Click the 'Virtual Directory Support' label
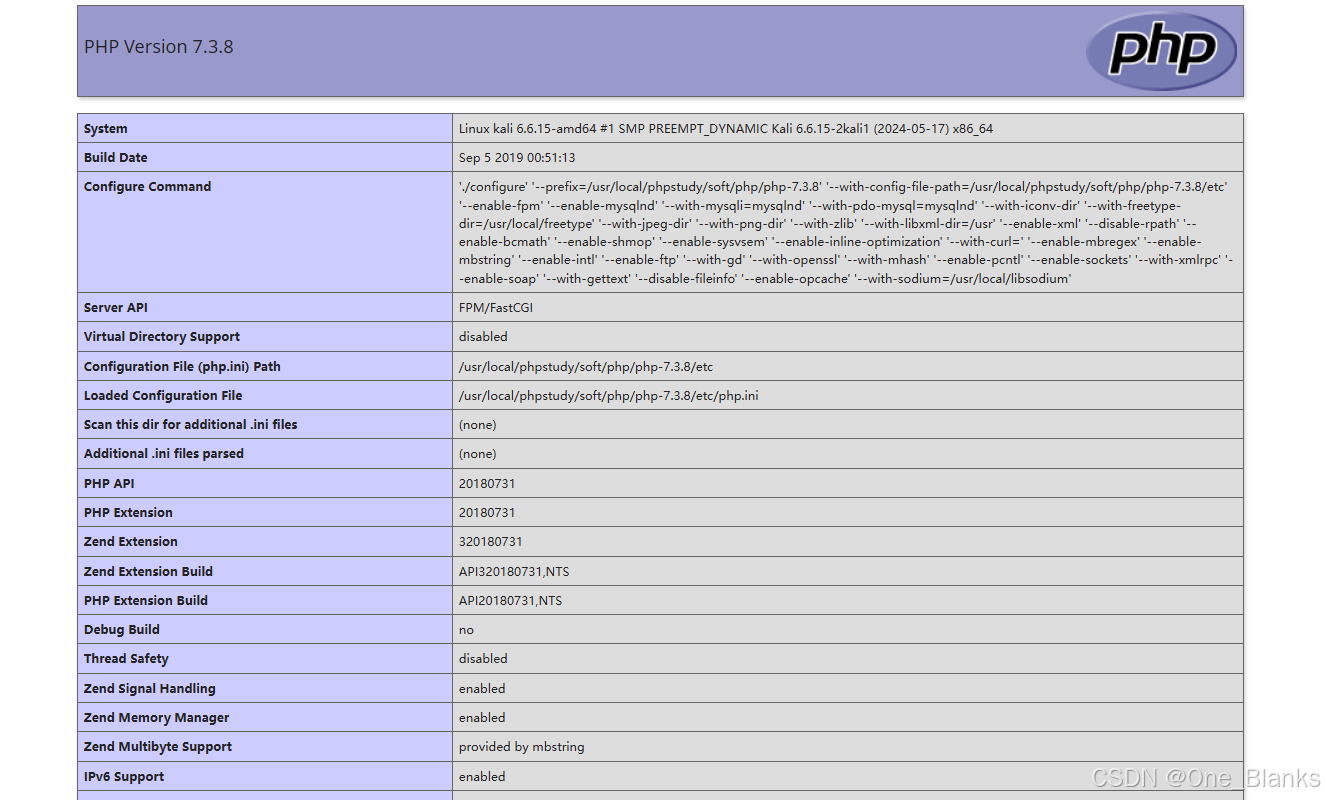 162,337
